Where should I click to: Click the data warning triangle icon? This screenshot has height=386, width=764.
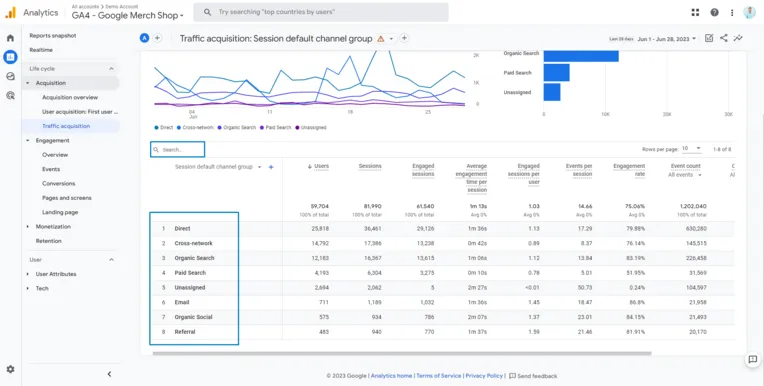tap(381, 39)
